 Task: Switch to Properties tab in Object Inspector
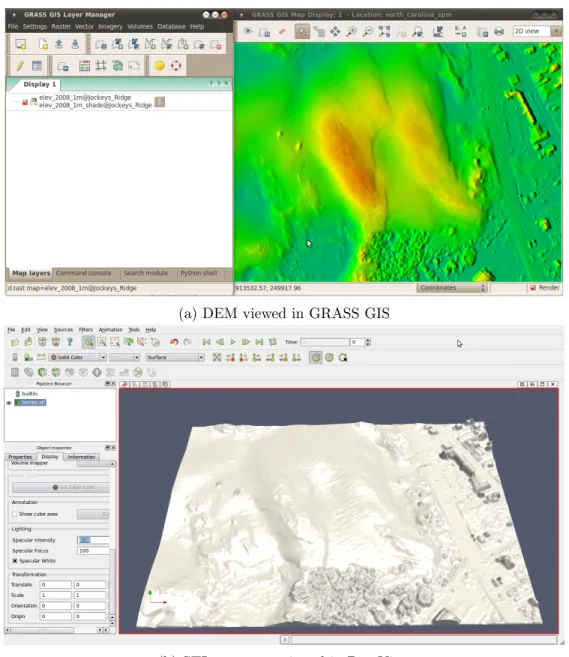[x=20, y=457]
